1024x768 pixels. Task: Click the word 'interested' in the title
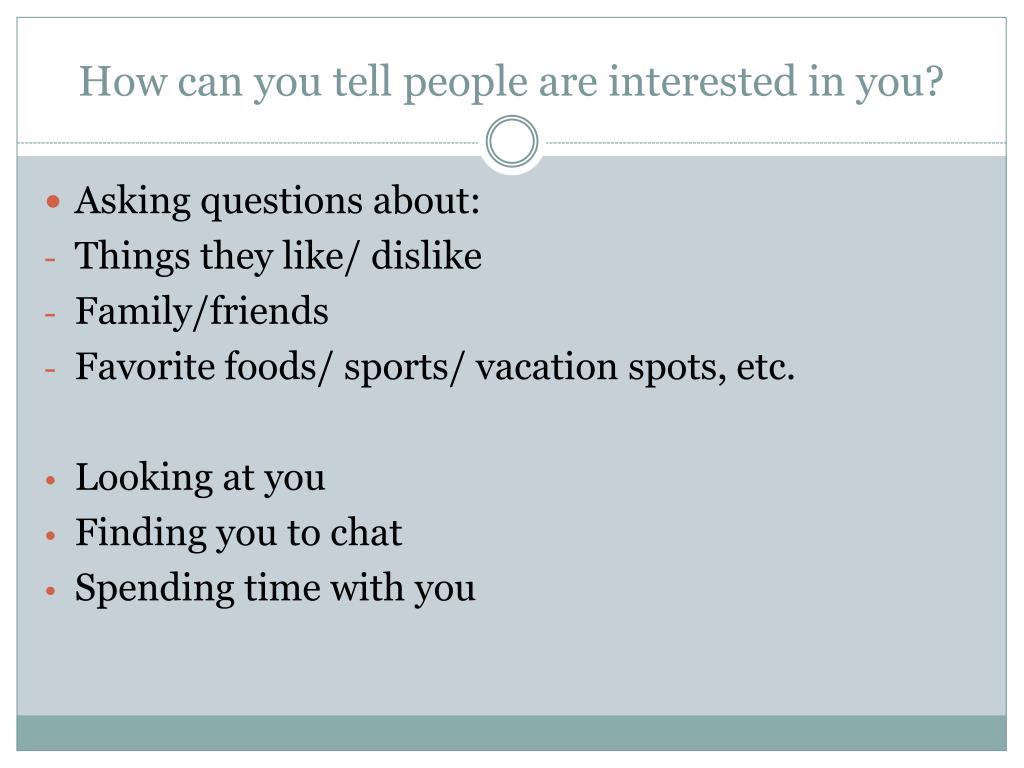702,81
